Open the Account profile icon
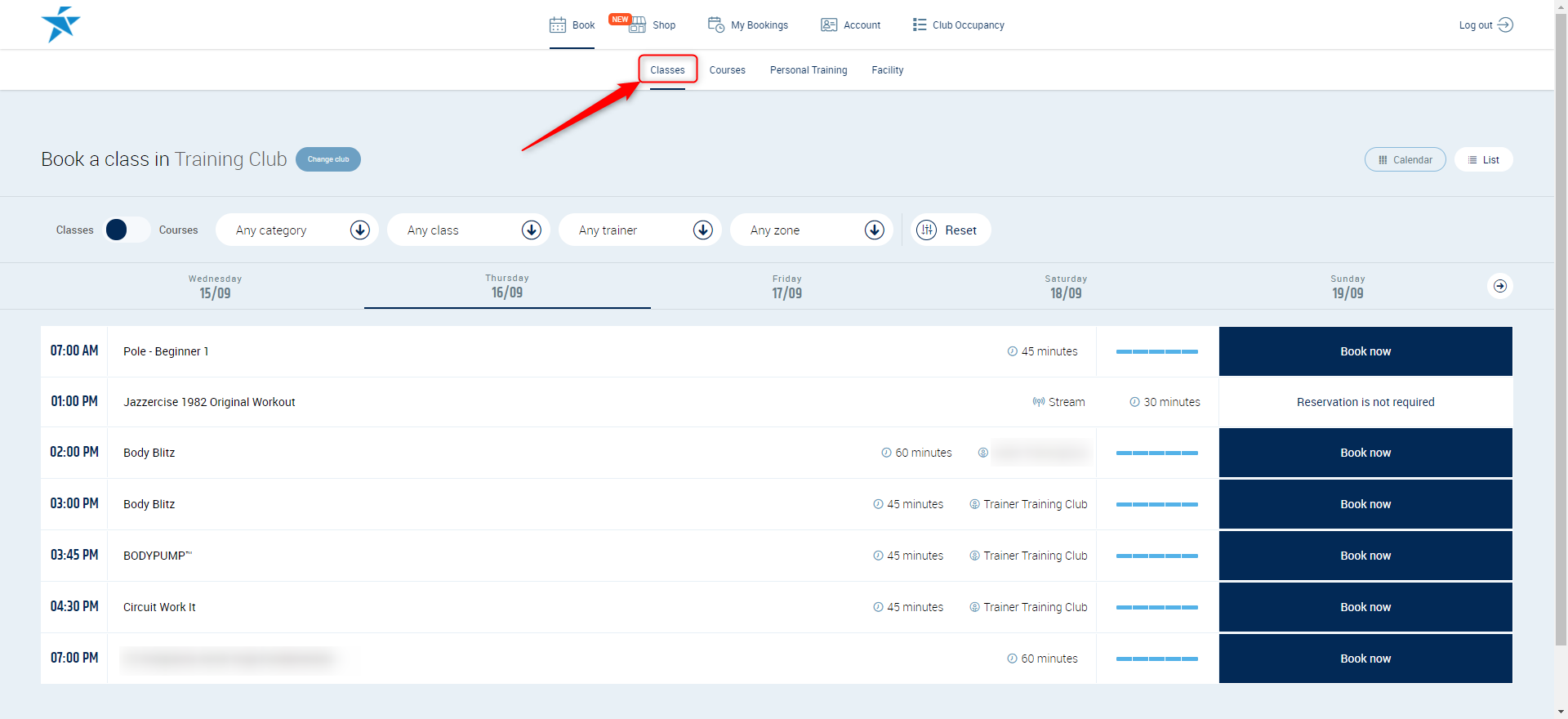 click(829, 25)
